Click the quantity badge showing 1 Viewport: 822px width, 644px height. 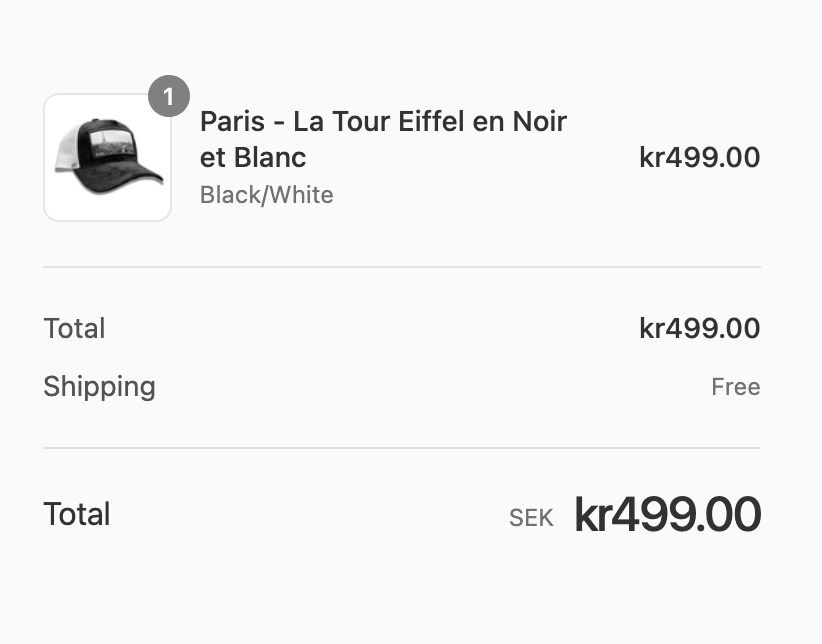[169, 97]
